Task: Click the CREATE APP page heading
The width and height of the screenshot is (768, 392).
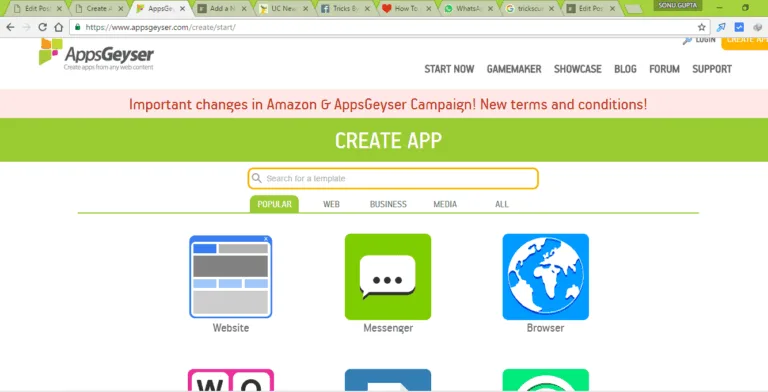Action: coord(388,141)
